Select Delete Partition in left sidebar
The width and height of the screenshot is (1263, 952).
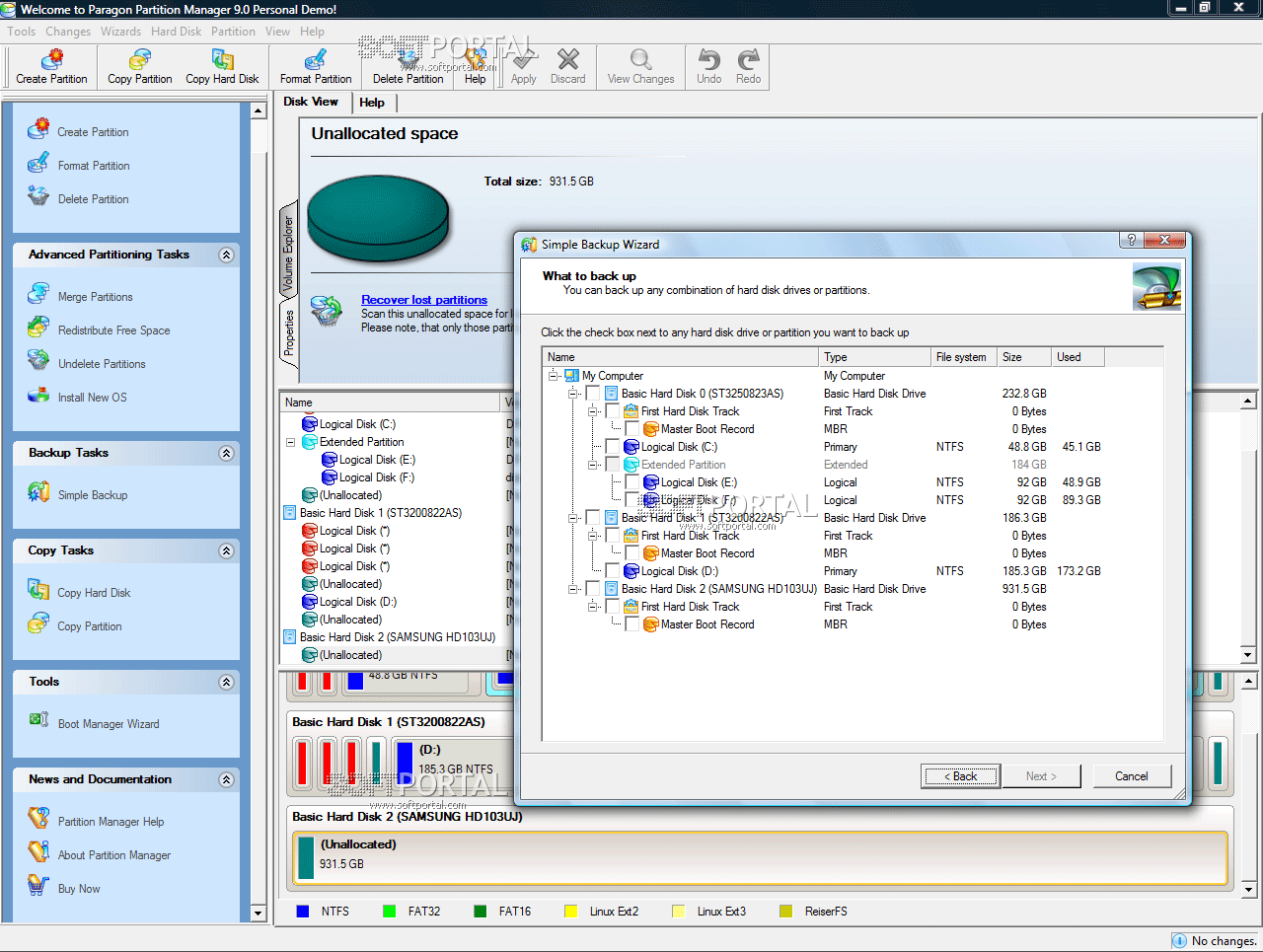pos(93,199)
